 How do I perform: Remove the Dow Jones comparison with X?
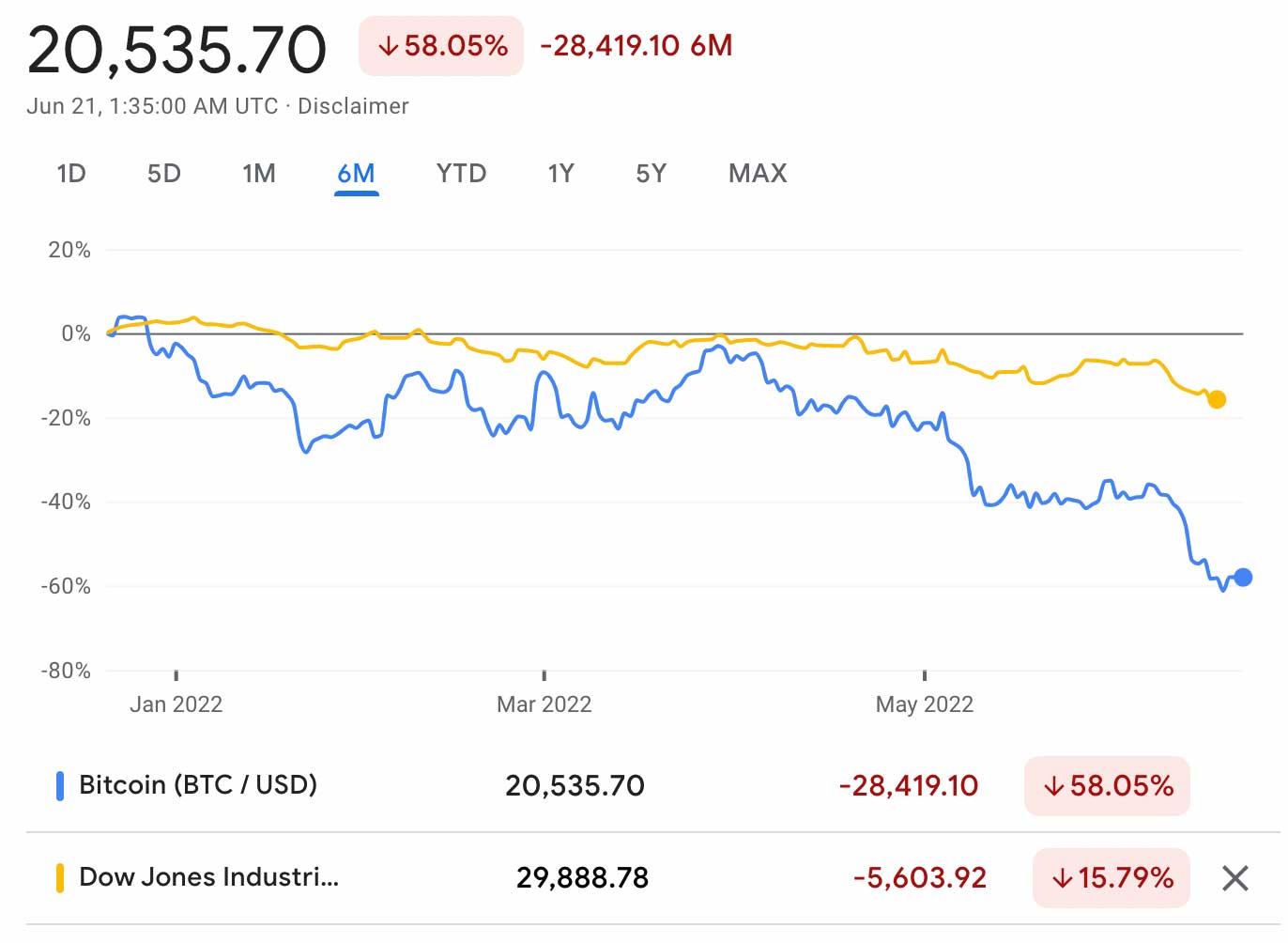pyautogui.click(x=1234, y=878)
